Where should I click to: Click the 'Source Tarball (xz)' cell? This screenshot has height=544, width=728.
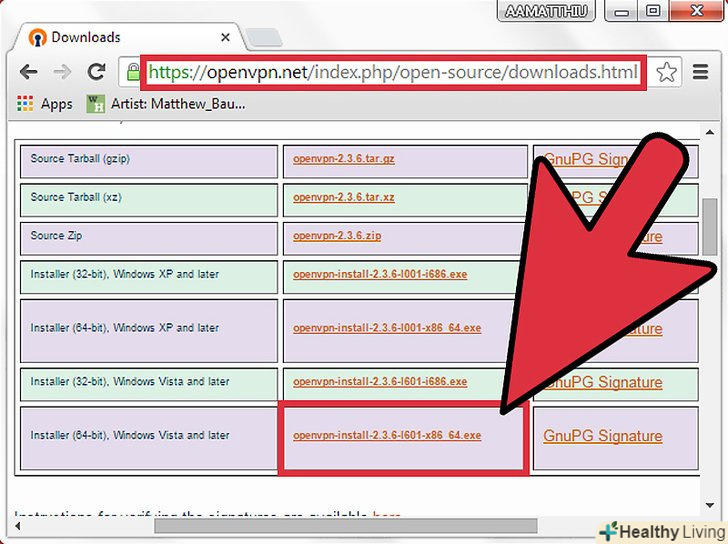149,200
